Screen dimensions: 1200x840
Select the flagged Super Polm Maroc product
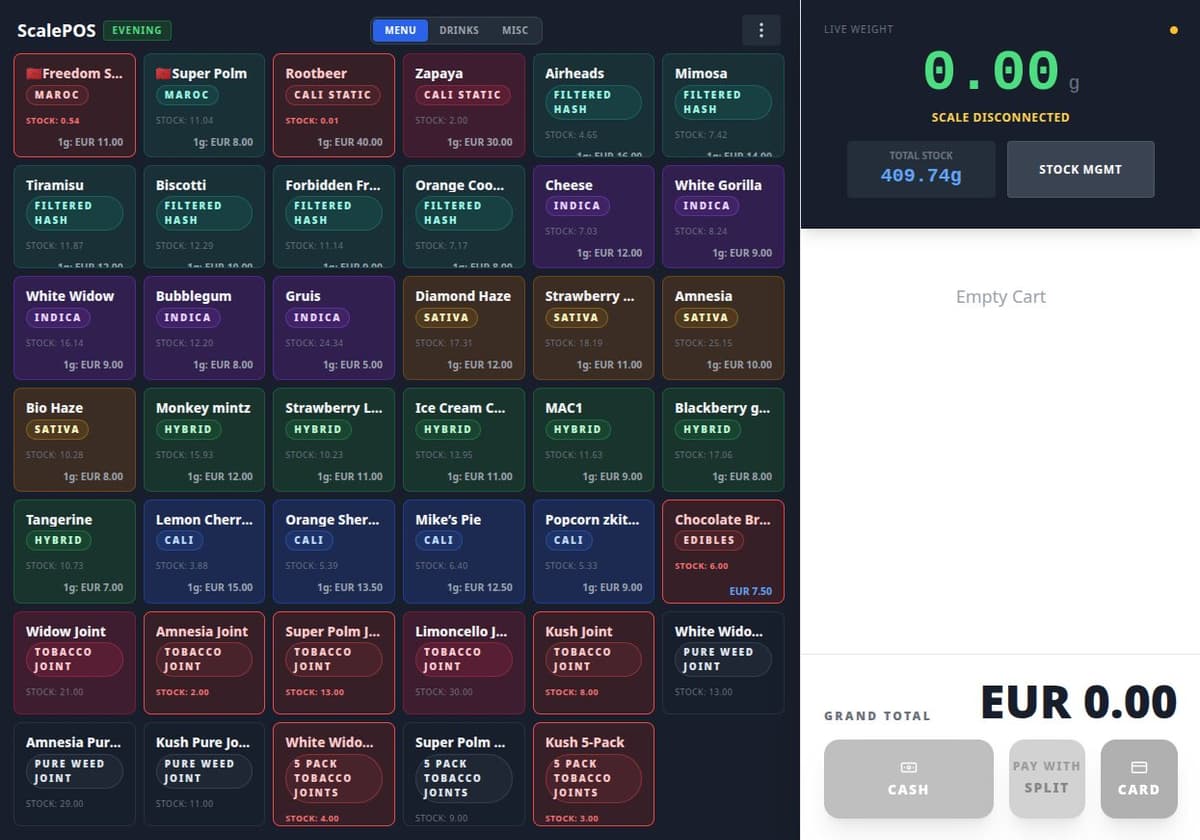(204, 105)
